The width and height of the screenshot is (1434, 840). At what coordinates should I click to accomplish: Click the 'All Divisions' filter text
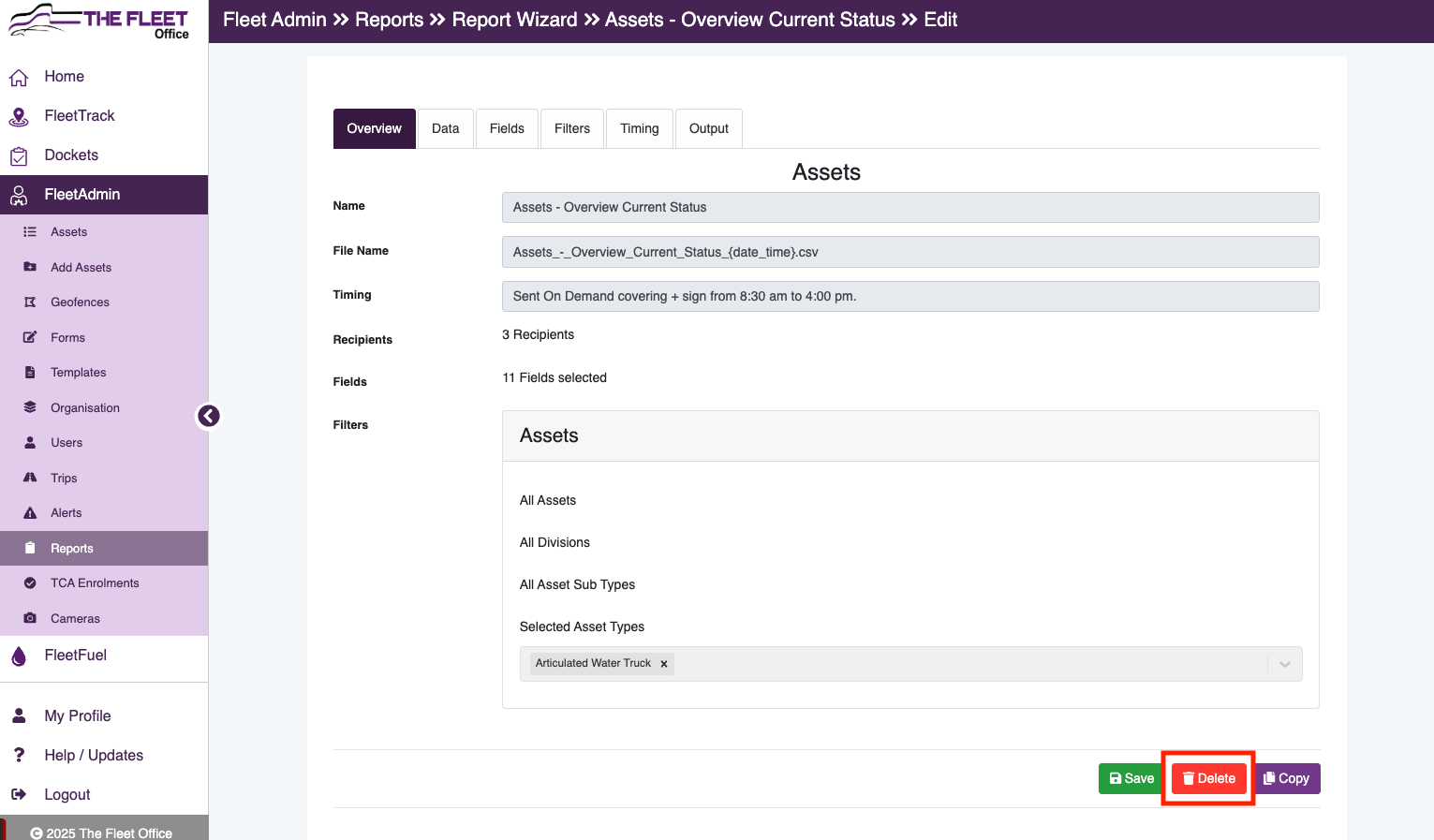554,542
